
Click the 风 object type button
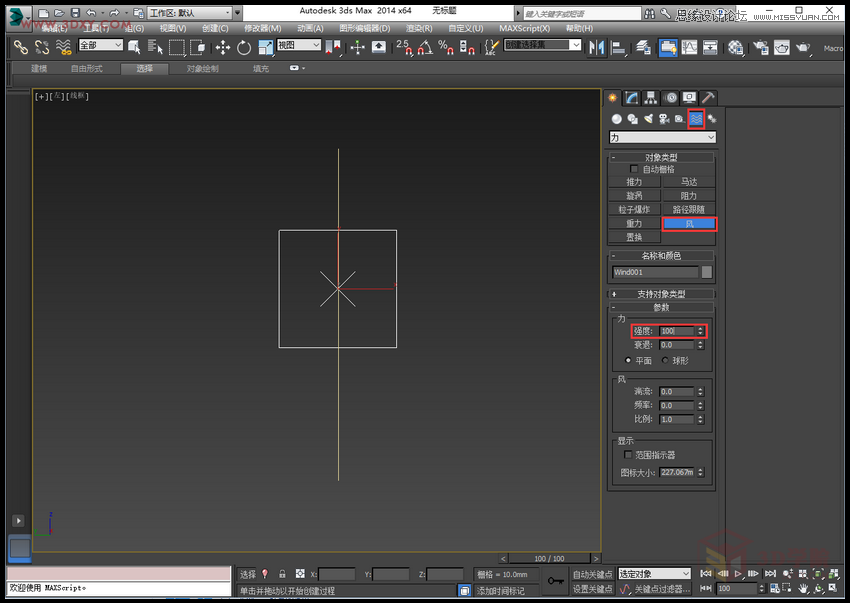(x=688, y=222)
